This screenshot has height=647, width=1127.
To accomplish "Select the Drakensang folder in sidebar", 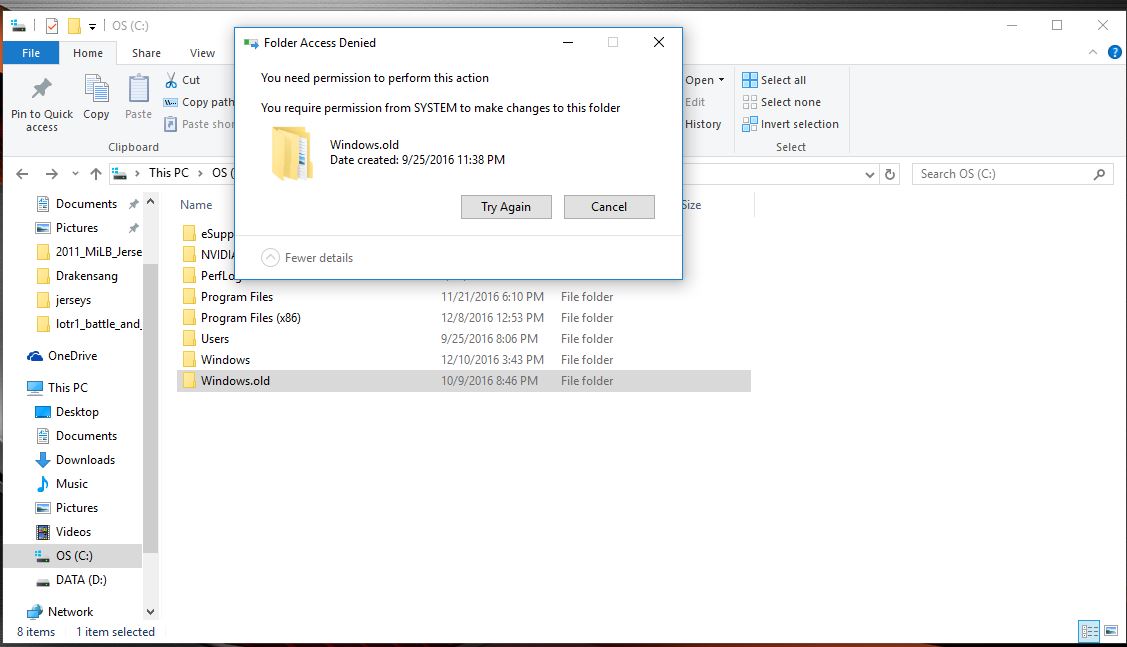I will 78,276.
